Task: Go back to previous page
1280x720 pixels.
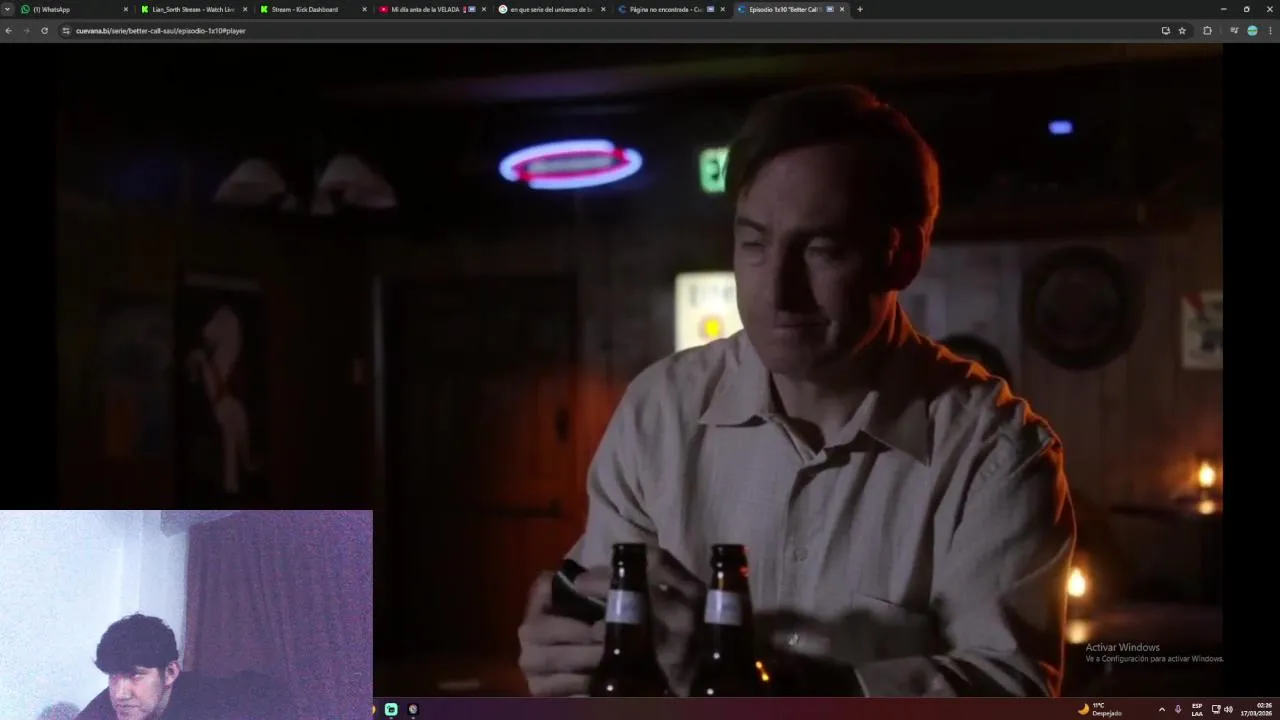Action: point(8,31)
